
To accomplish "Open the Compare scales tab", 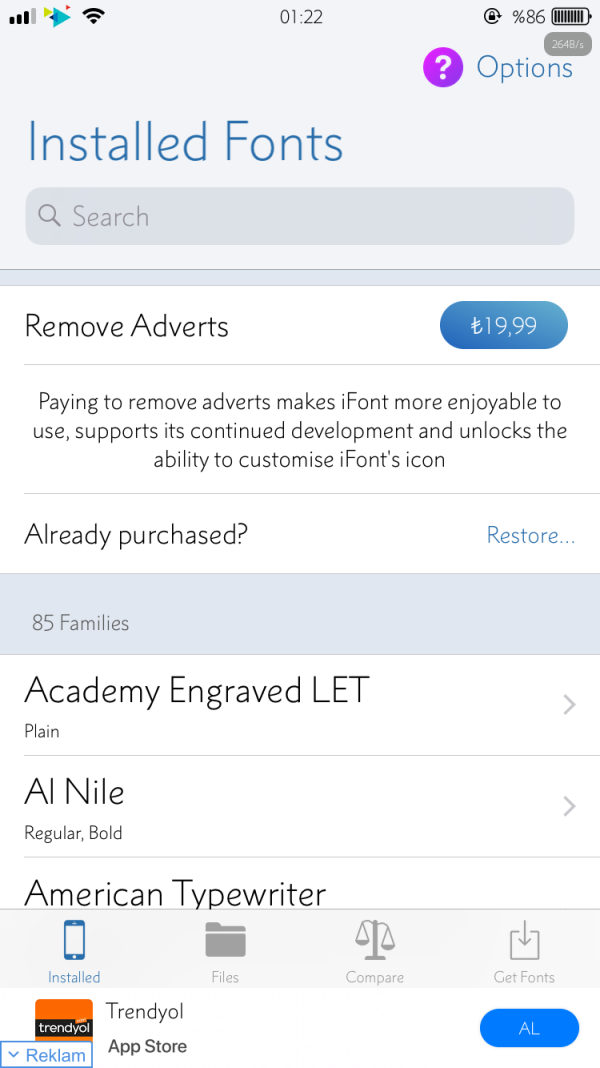I will pos(375,951).
